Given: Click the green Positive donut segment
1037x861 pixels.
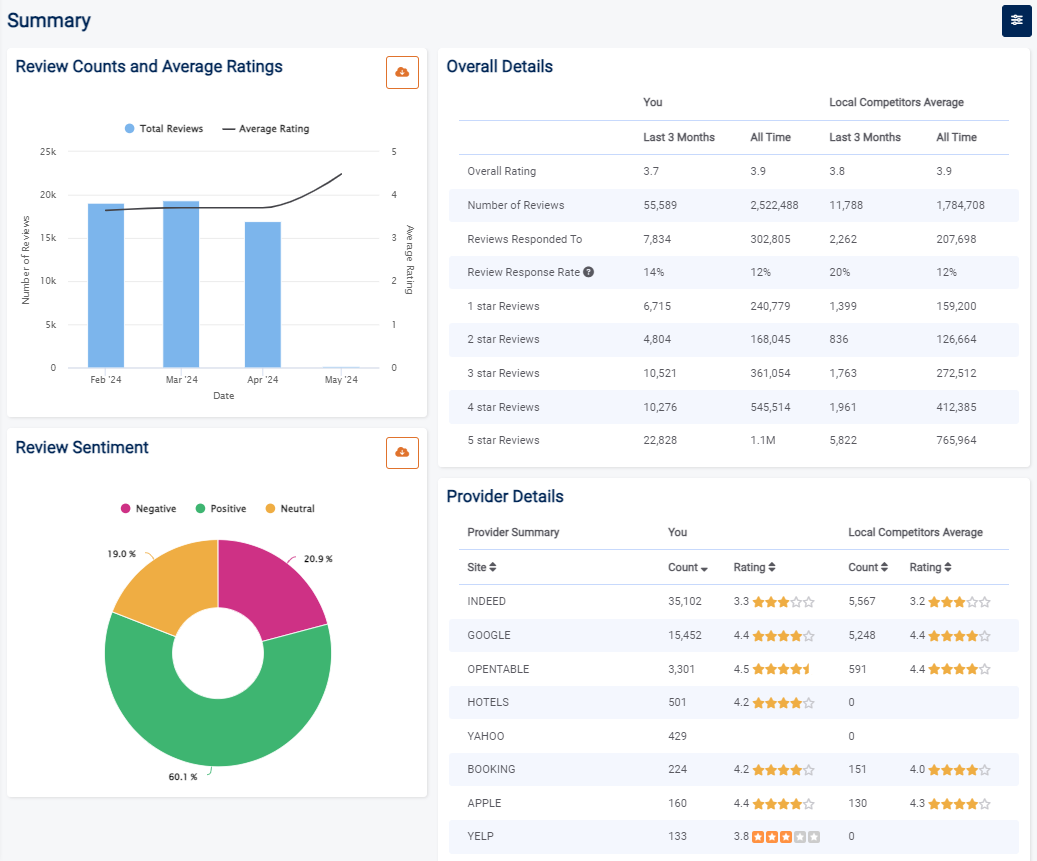Looking at the screenshot, I should 220,732.
